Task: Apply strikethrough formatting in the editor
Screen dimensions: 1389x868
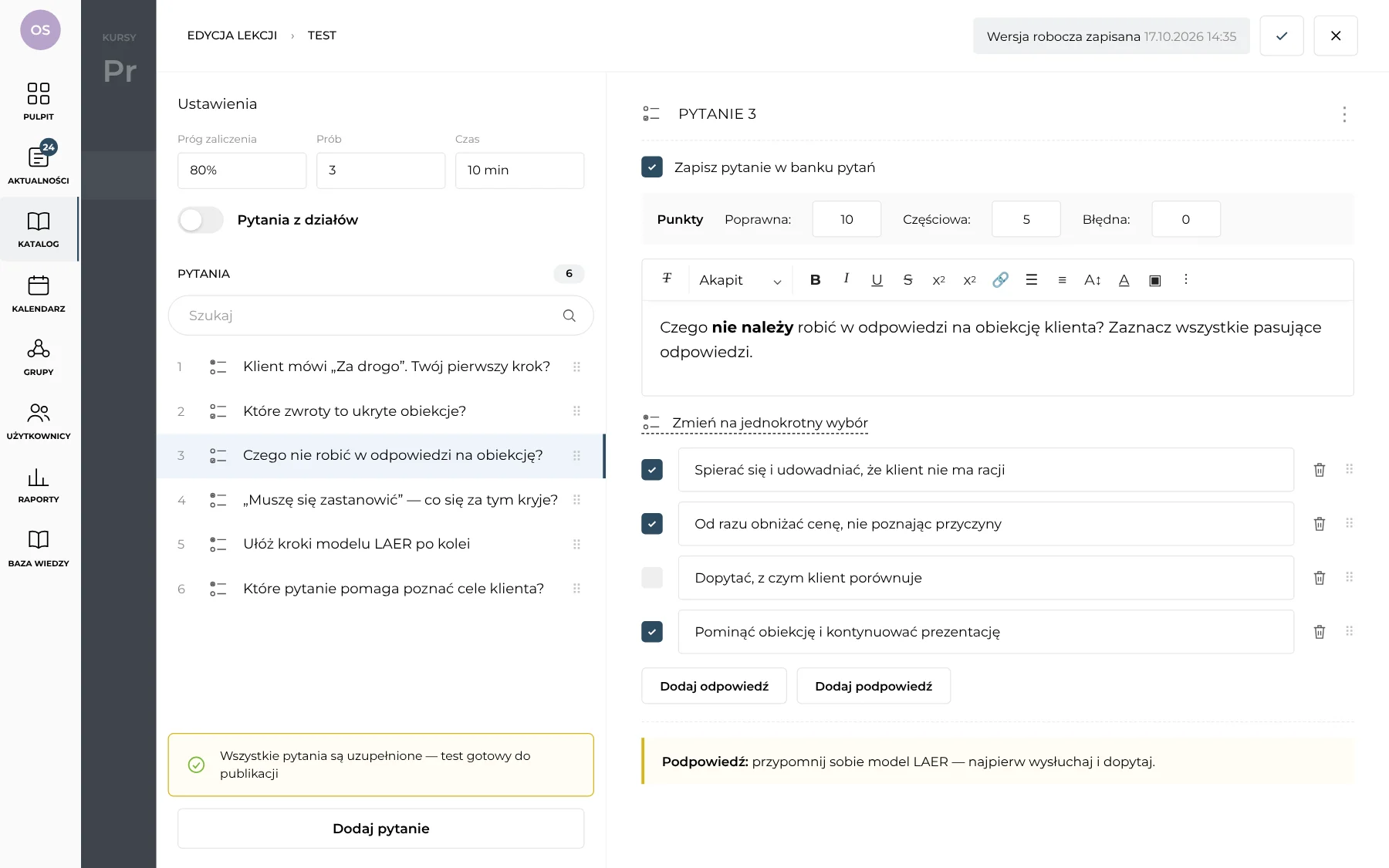Action: pyautogui.click(x=907, y=280)
